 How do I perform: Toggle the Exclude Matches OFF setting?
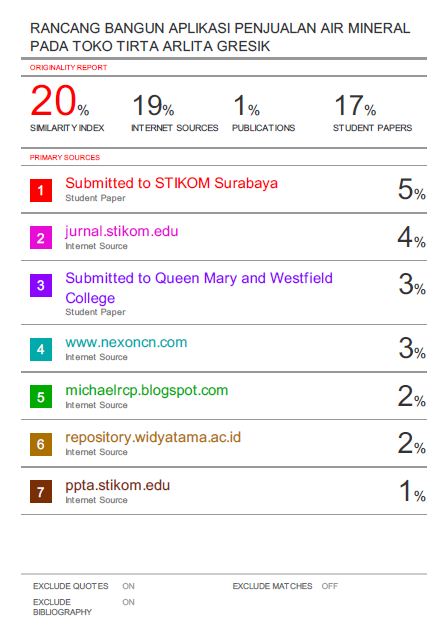tap(330, 586)
